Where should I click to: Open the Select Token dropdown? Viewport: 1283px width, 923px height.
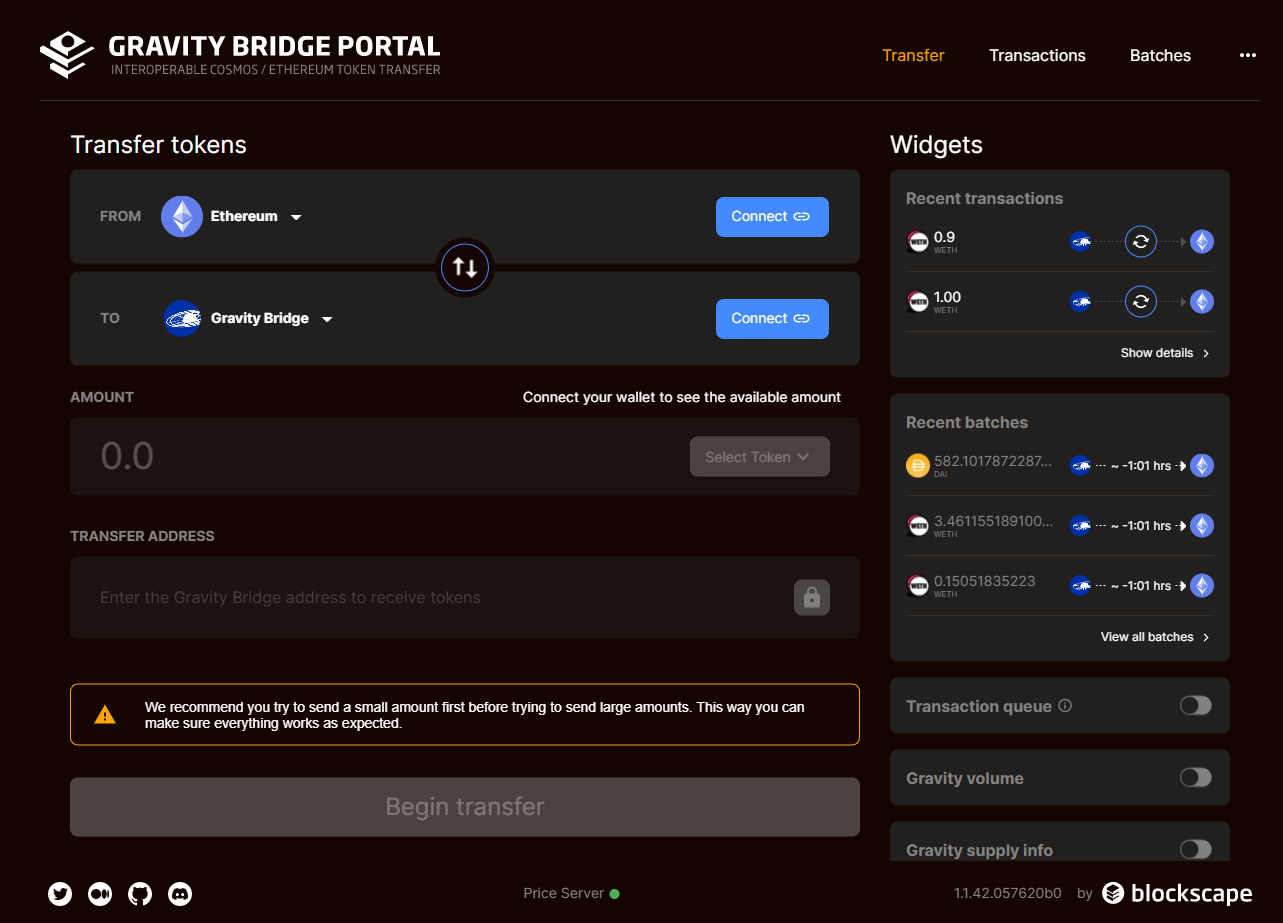[x=760, y=457]
